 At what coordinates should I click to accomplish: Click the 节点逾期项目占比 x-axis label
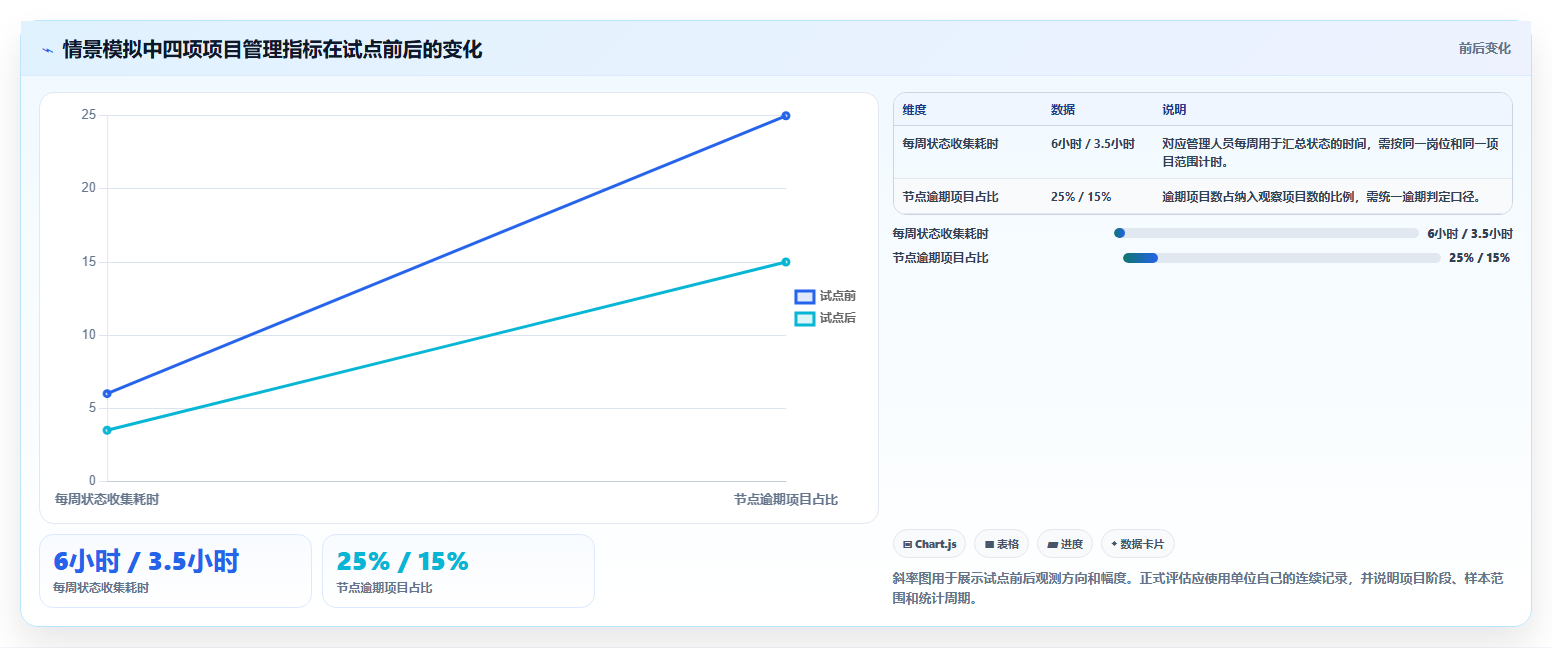[x=786, y=499]
